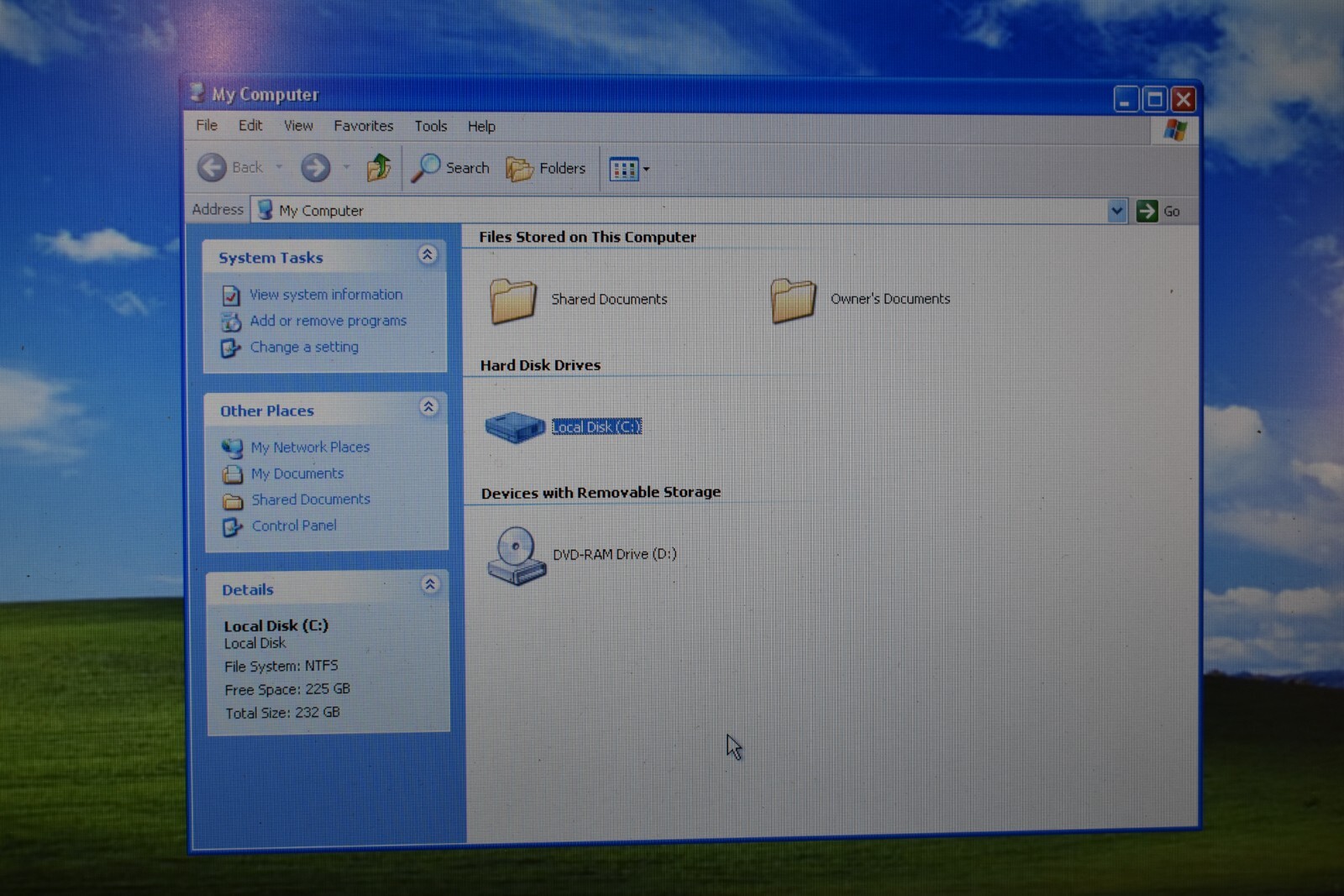Screen dimensions: 1344x896
Task: Select the Owner's Documents folder icon
Action: (x=793, y=300)
